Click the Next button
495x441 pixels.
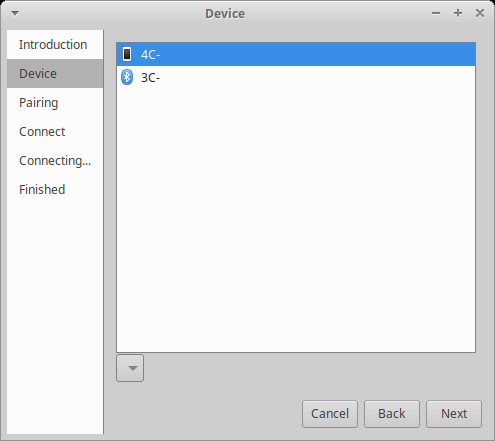click(x=454, y=414)
